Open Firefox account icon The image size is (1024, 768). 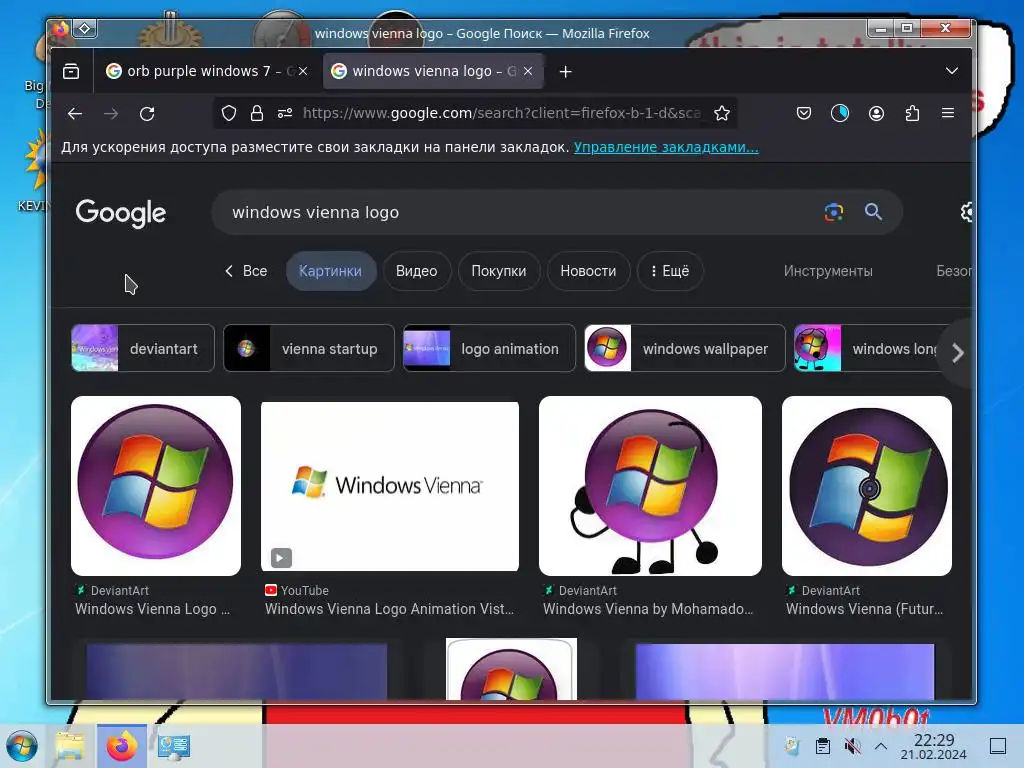coord(876,114)
